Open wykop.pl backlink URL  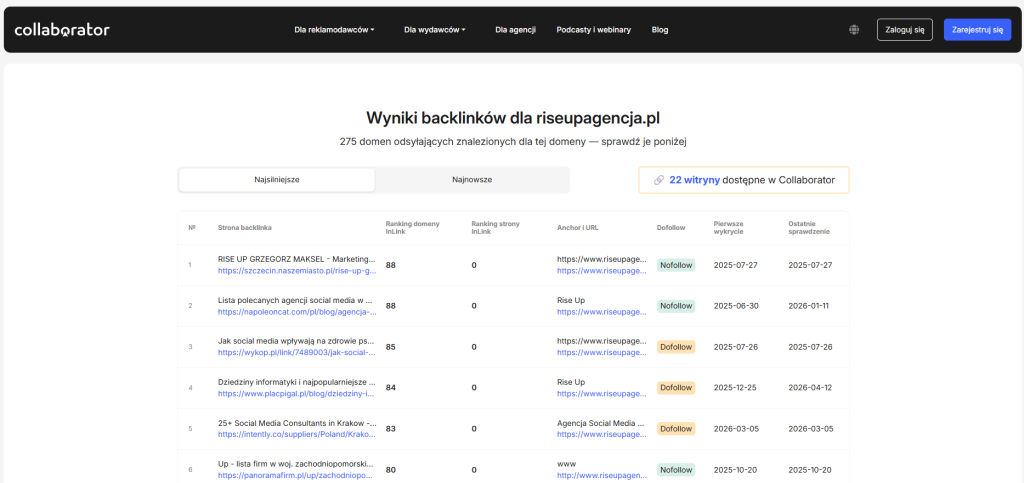coord(297,353)
